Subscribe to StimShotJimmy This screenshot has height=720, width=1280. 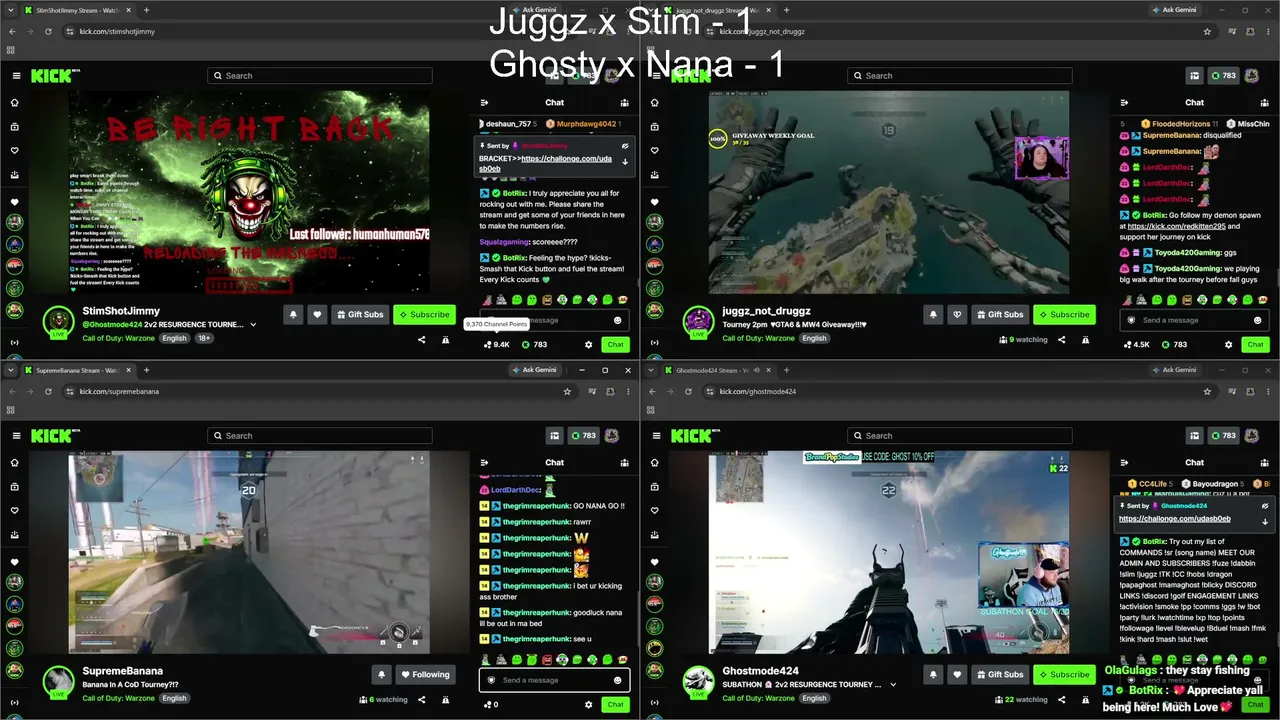[x=424, y=314]
